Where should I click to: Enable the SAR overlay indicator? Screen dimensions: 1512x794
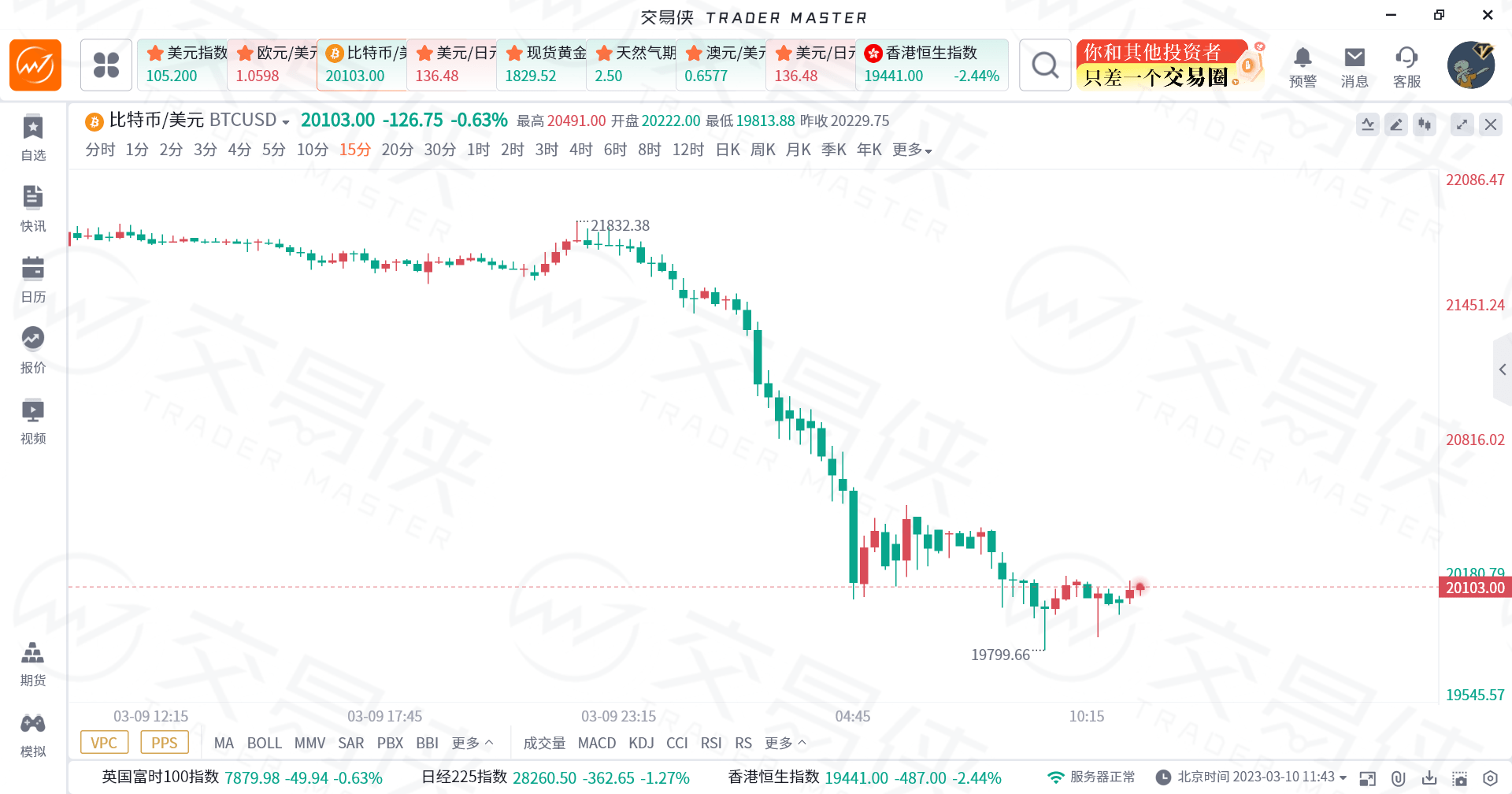tap(351, 743)
